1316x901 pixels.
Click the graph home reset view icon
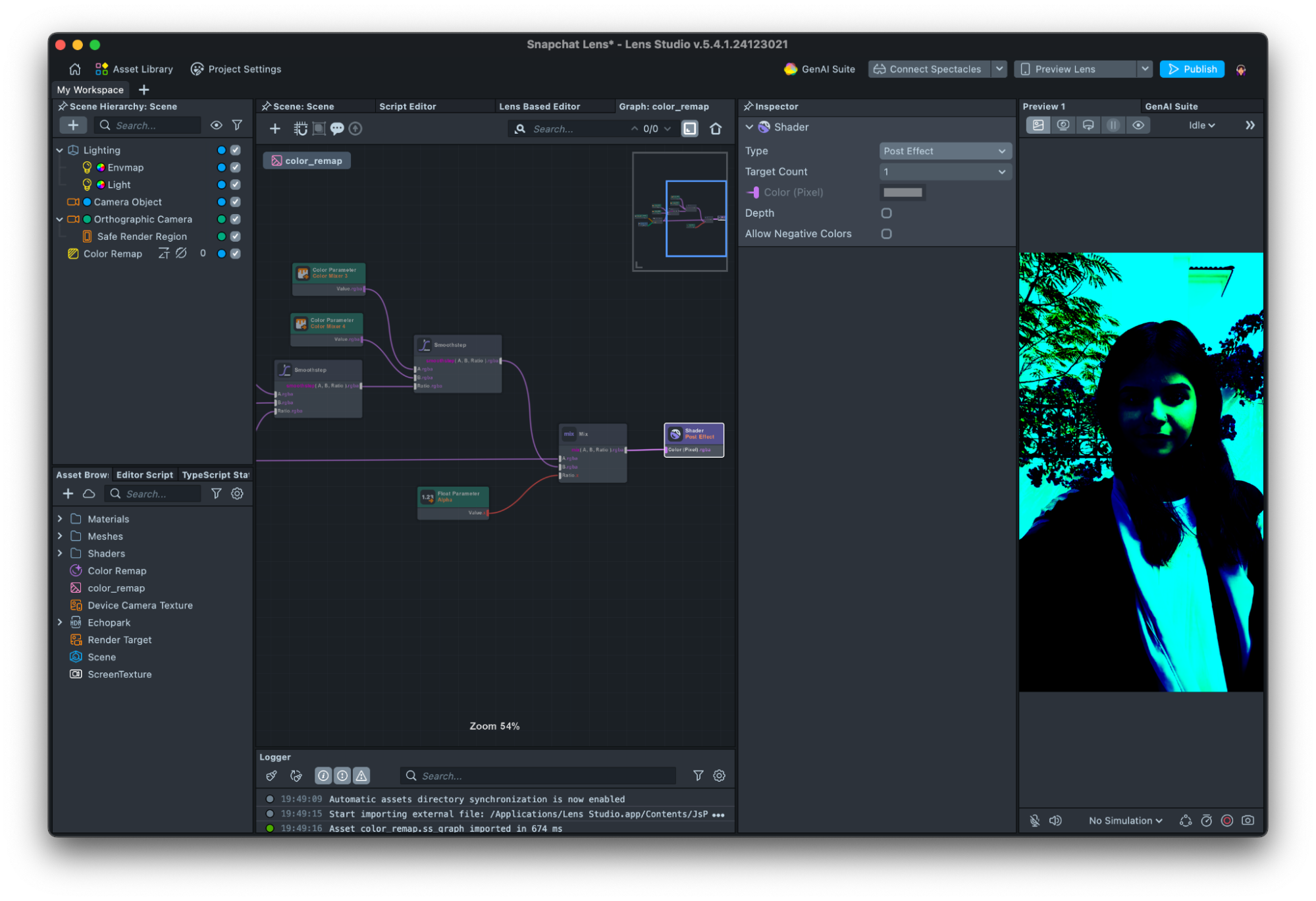[716, 128]
